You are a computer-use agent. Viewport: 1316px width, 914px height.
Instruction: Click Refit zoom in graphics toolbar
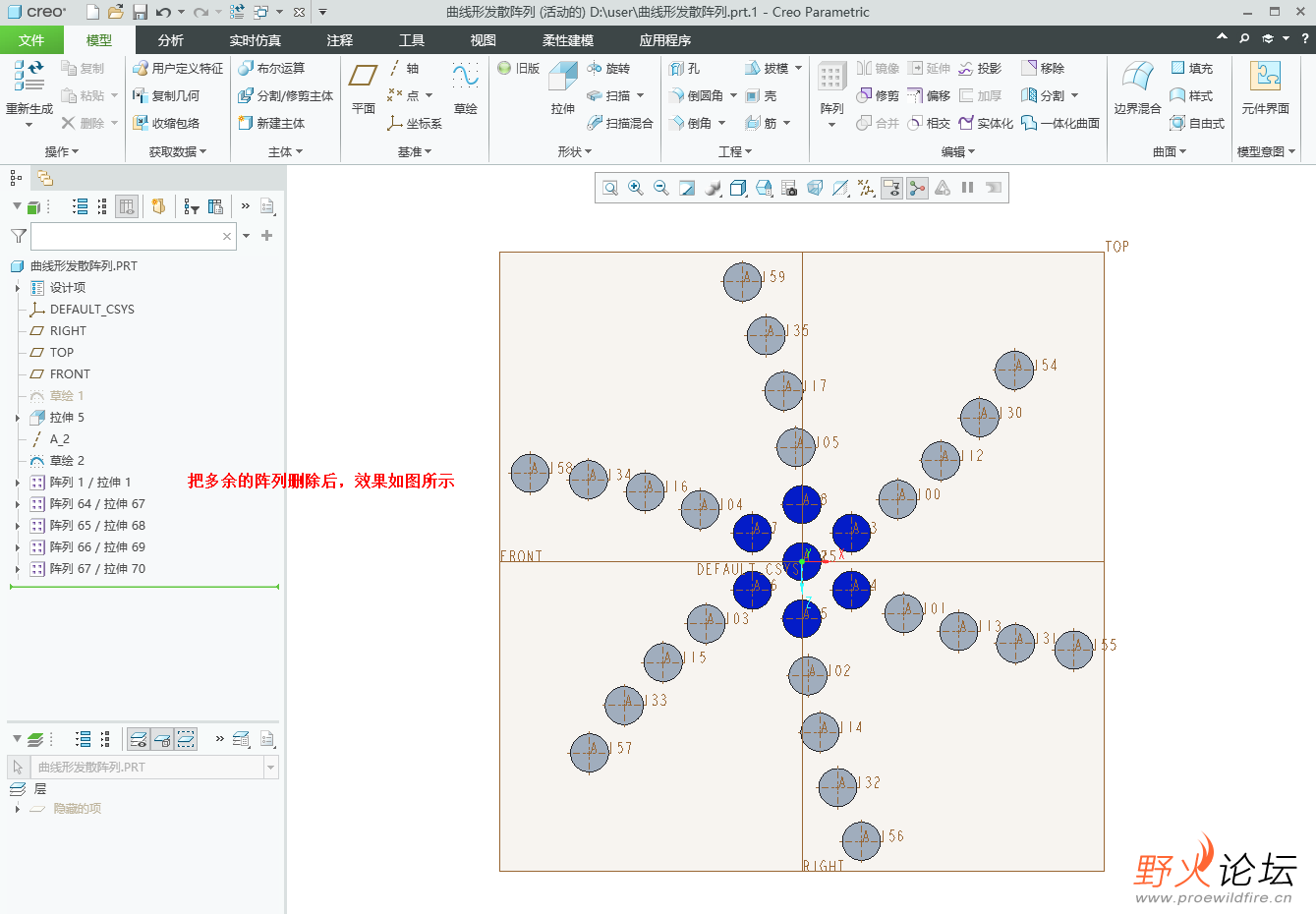pos(610,188)
